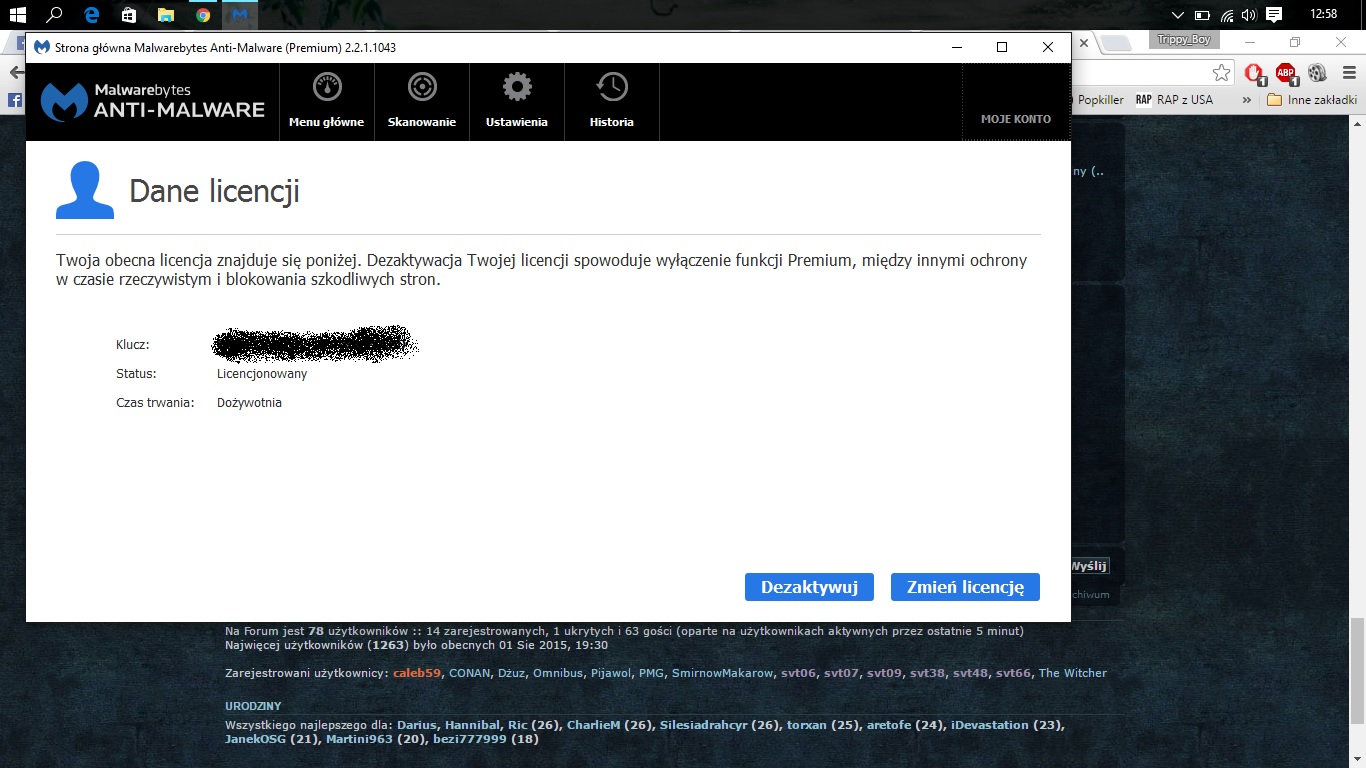Open File Explorer from taskbar
The image size is (1366, 768).
click(166, 15)
